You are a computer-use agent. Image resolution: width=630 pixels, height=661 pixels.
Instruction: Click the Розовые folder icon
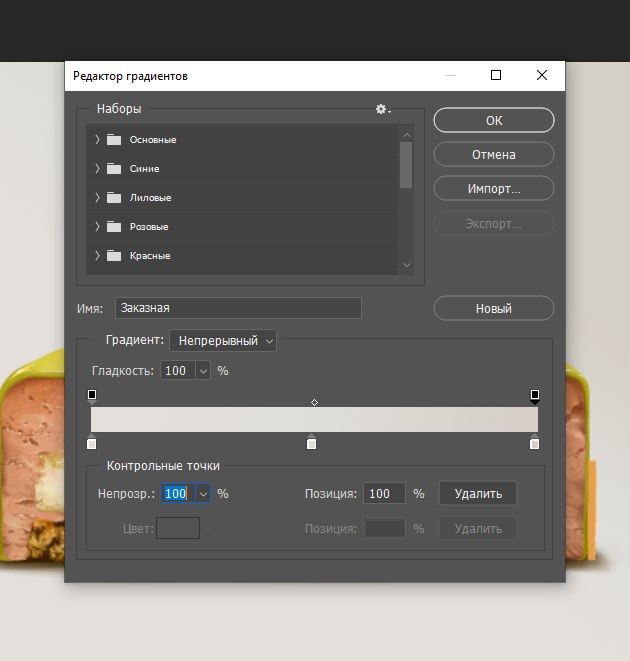pos(114,227)
